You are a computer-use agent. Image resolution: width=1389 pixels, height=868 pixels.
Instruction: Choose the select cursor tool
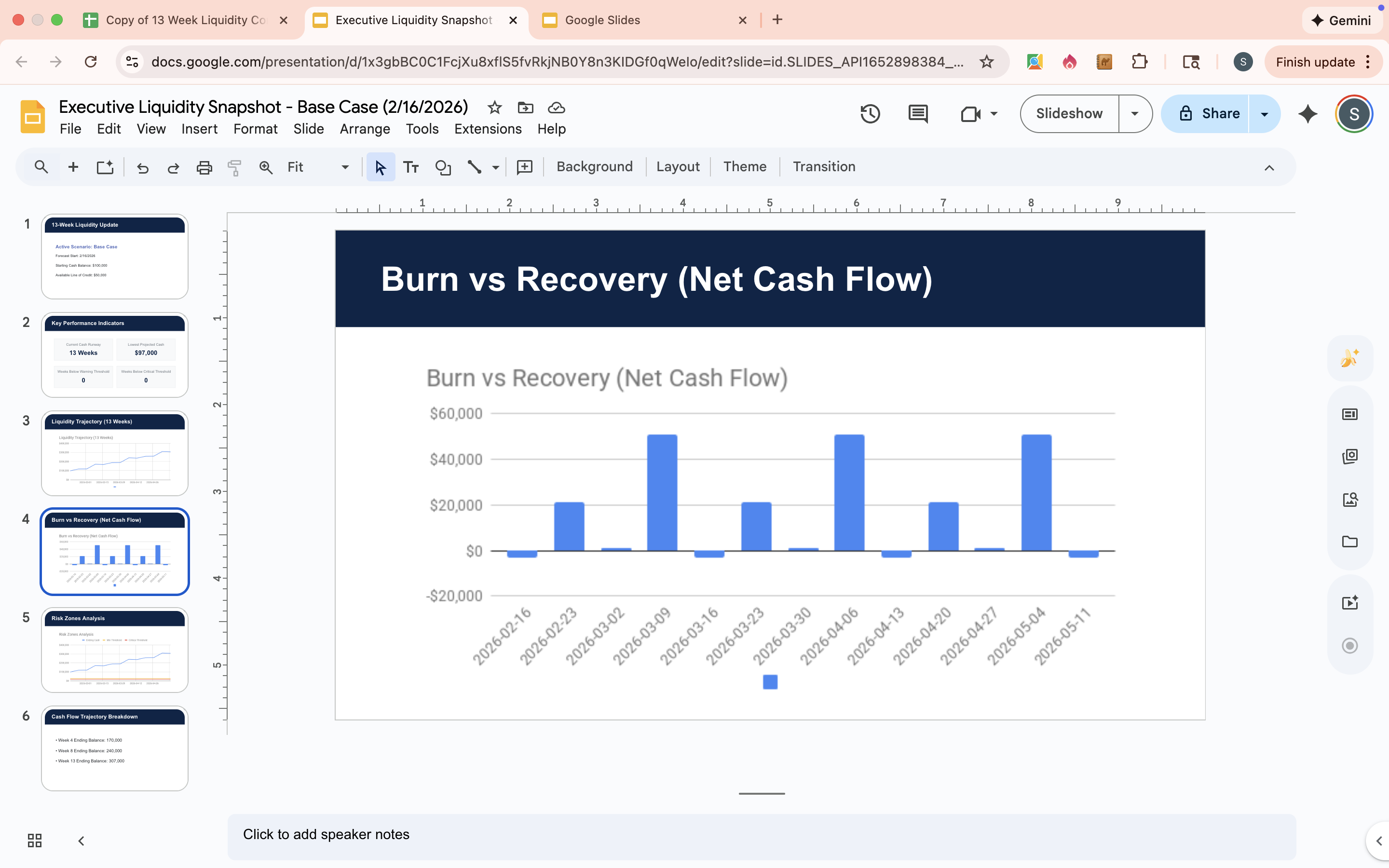click(381, 167)
